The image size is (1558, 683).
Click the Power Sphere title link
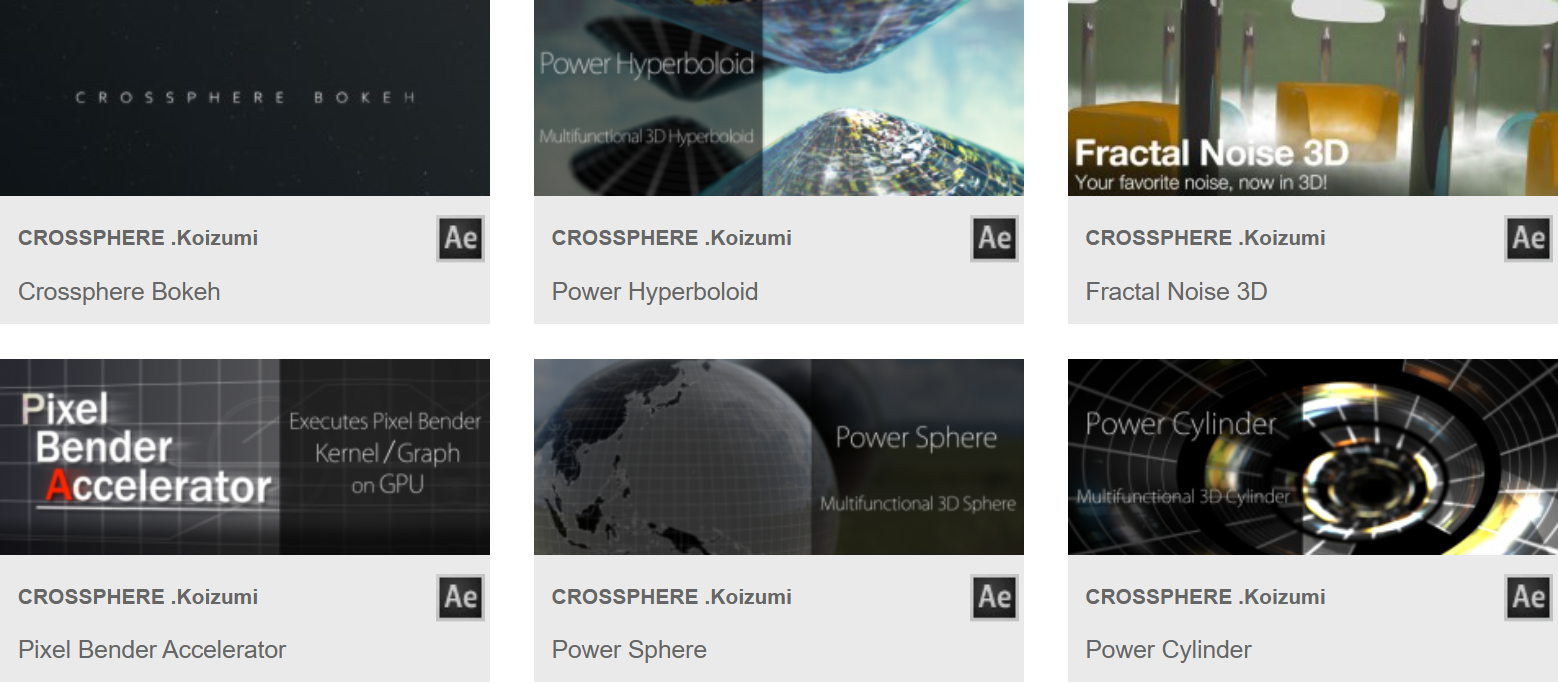[x=628, y=649]
